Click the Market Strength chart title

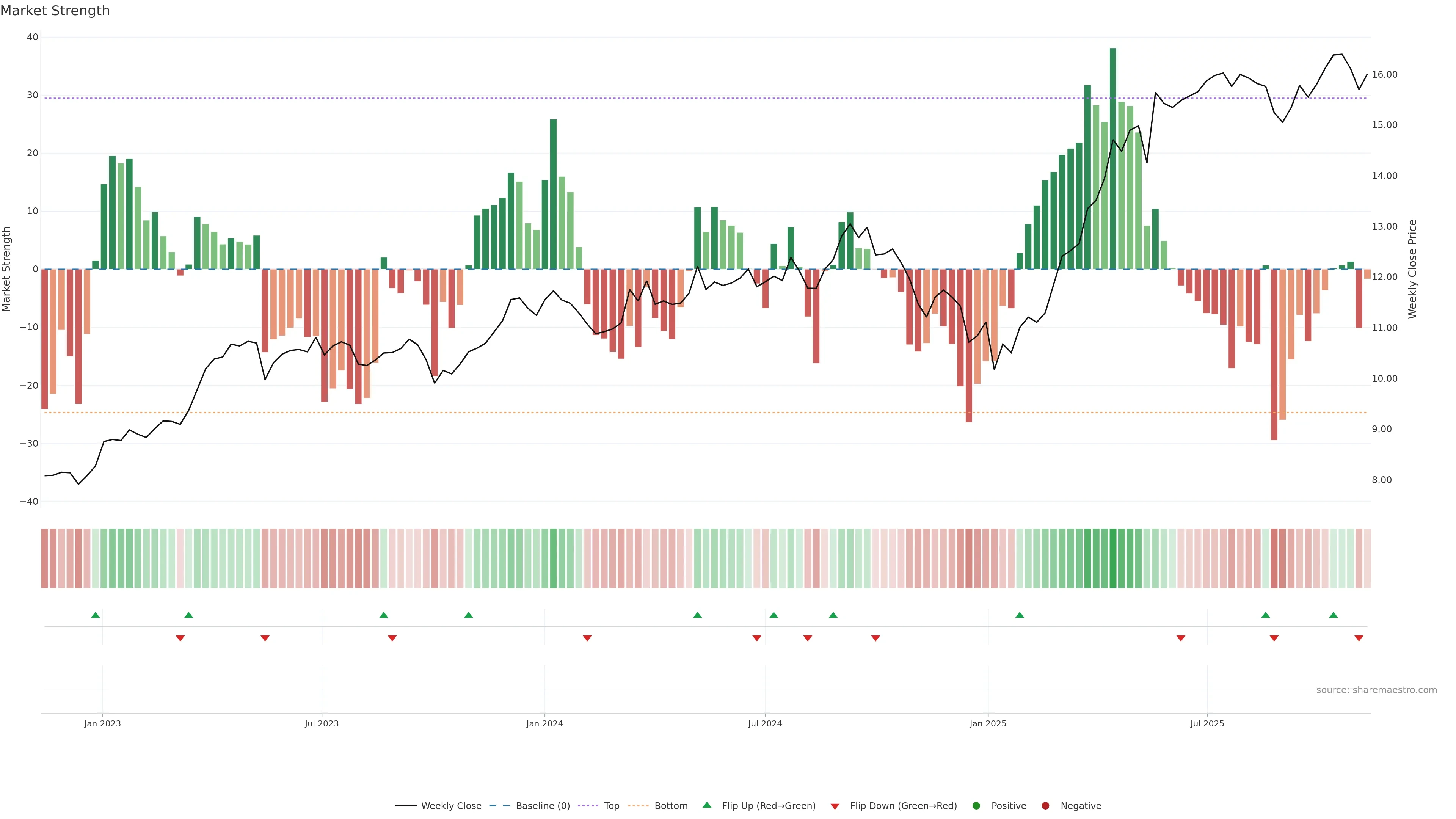pyautogui.click(x=55, y=11)
